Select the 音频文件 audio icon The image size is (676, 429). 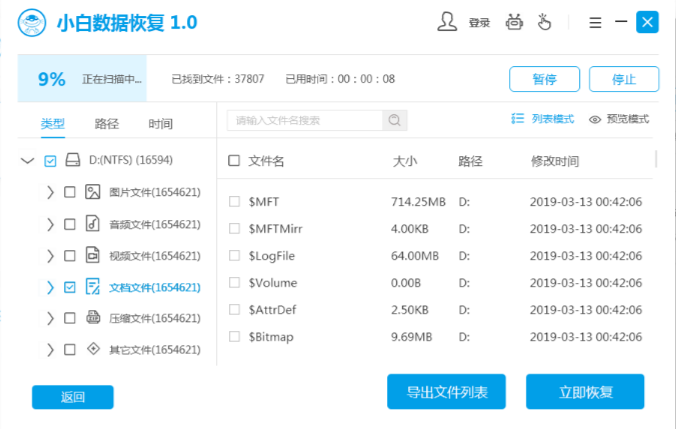click(x=93, y=223)
